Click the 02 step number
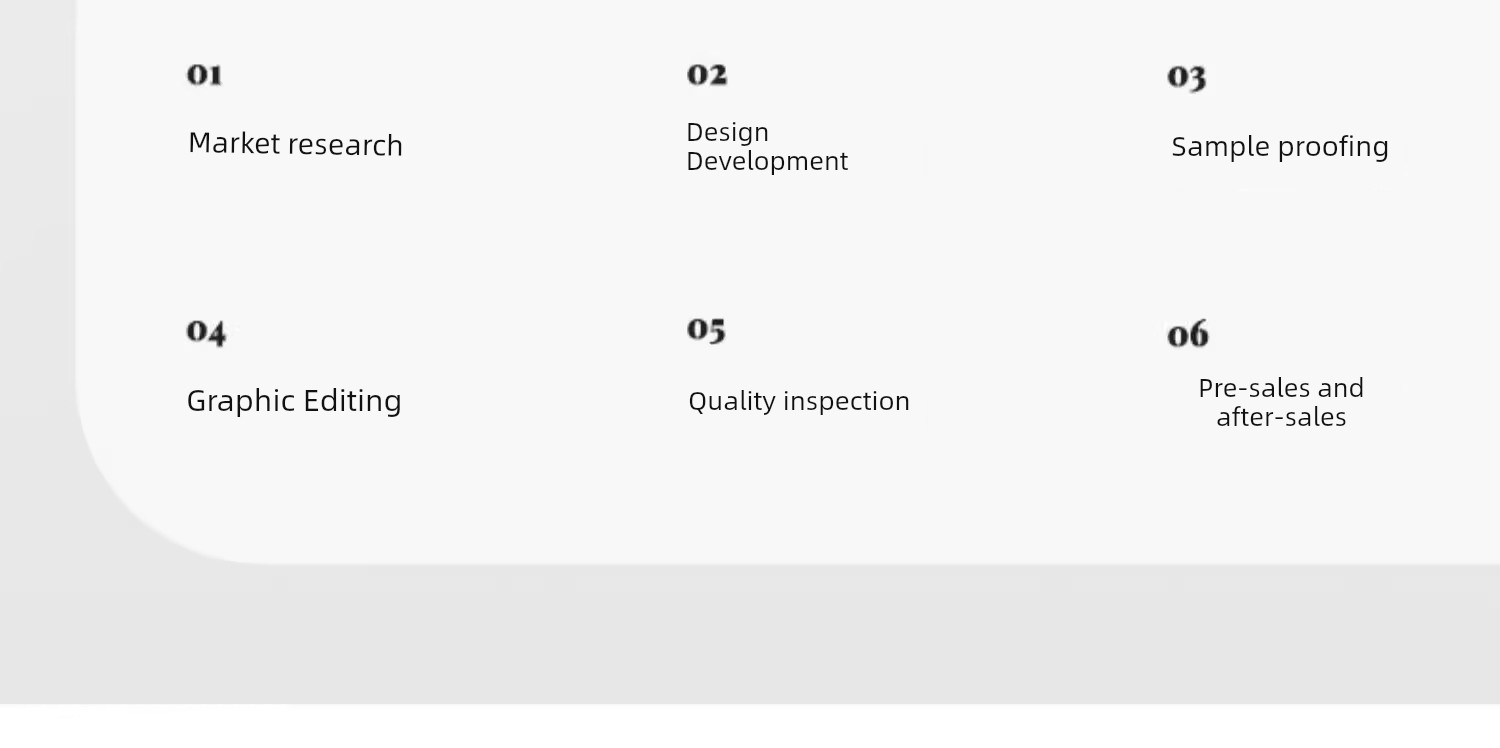1500x748 pixels. click(707, 74)
